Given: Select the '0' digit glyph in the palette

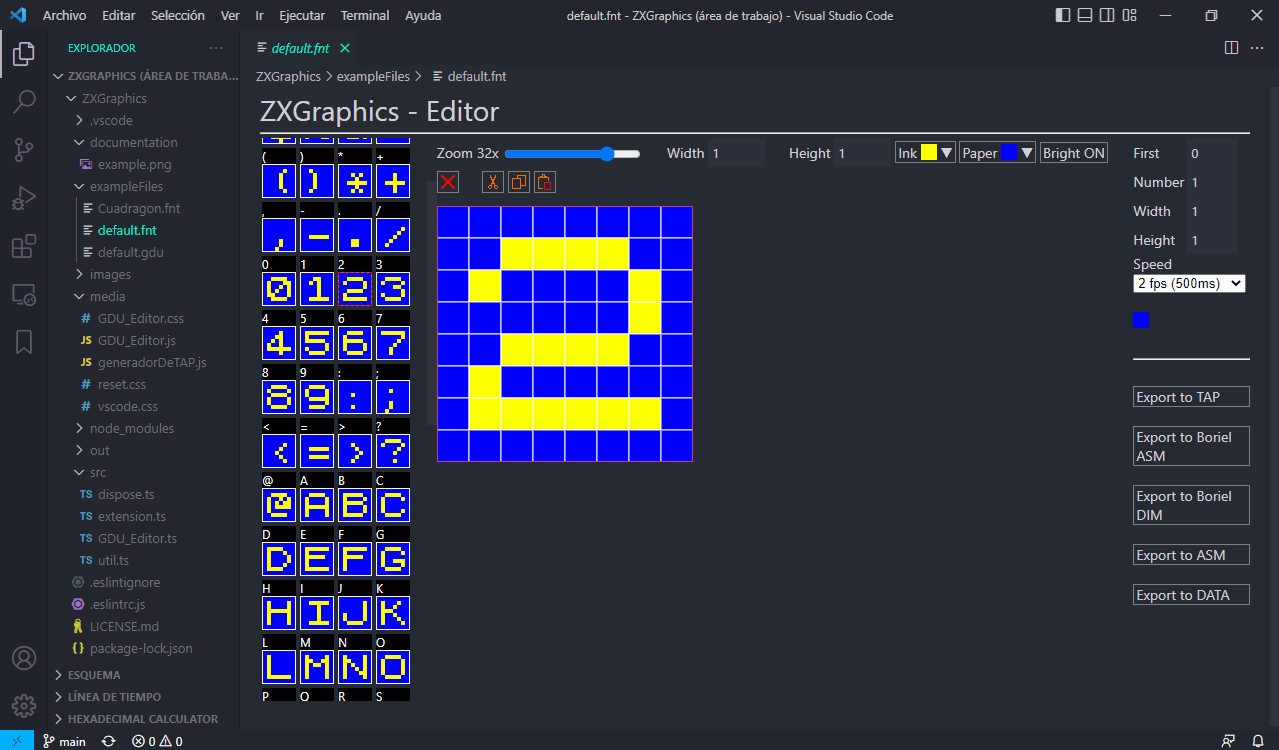Looking at the screenshot, I should (278, 289).
